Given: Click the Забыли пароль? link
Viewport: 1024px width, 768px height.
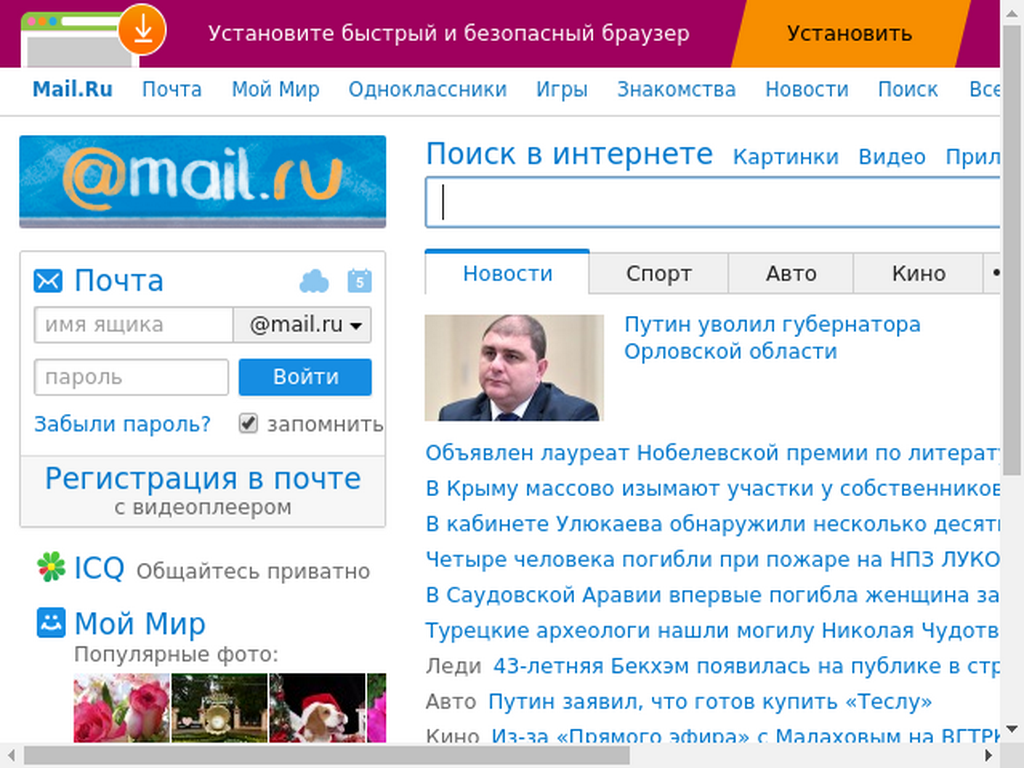Looking at the screenshot, I should click(x=123, y=424).
